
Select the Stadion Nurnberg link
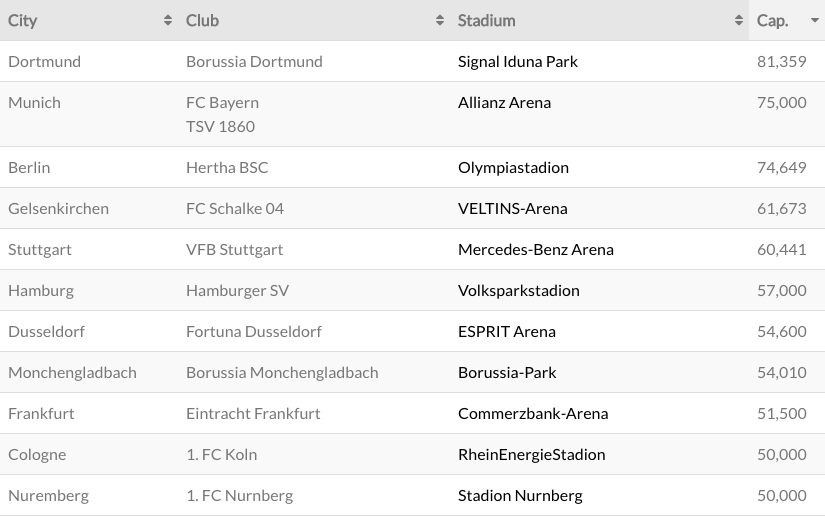(x=520, y=496)
